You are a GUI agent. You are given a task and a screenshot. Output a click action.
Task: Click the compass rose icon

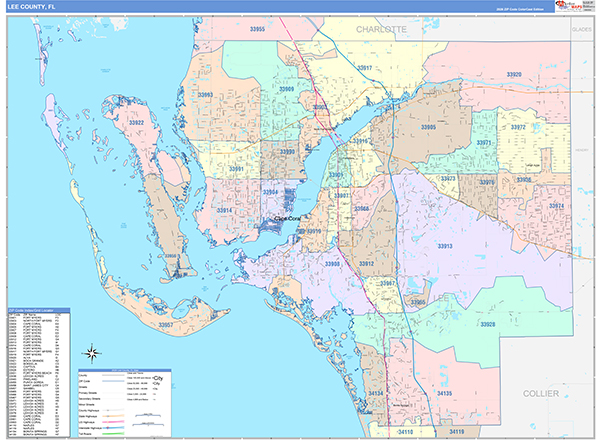click(91, 353)
